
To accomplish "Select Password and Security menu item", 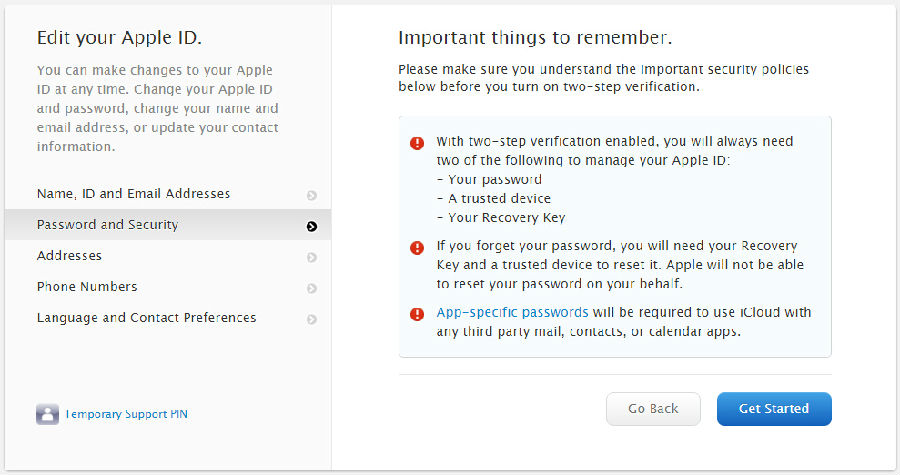I will pos(168,225).
